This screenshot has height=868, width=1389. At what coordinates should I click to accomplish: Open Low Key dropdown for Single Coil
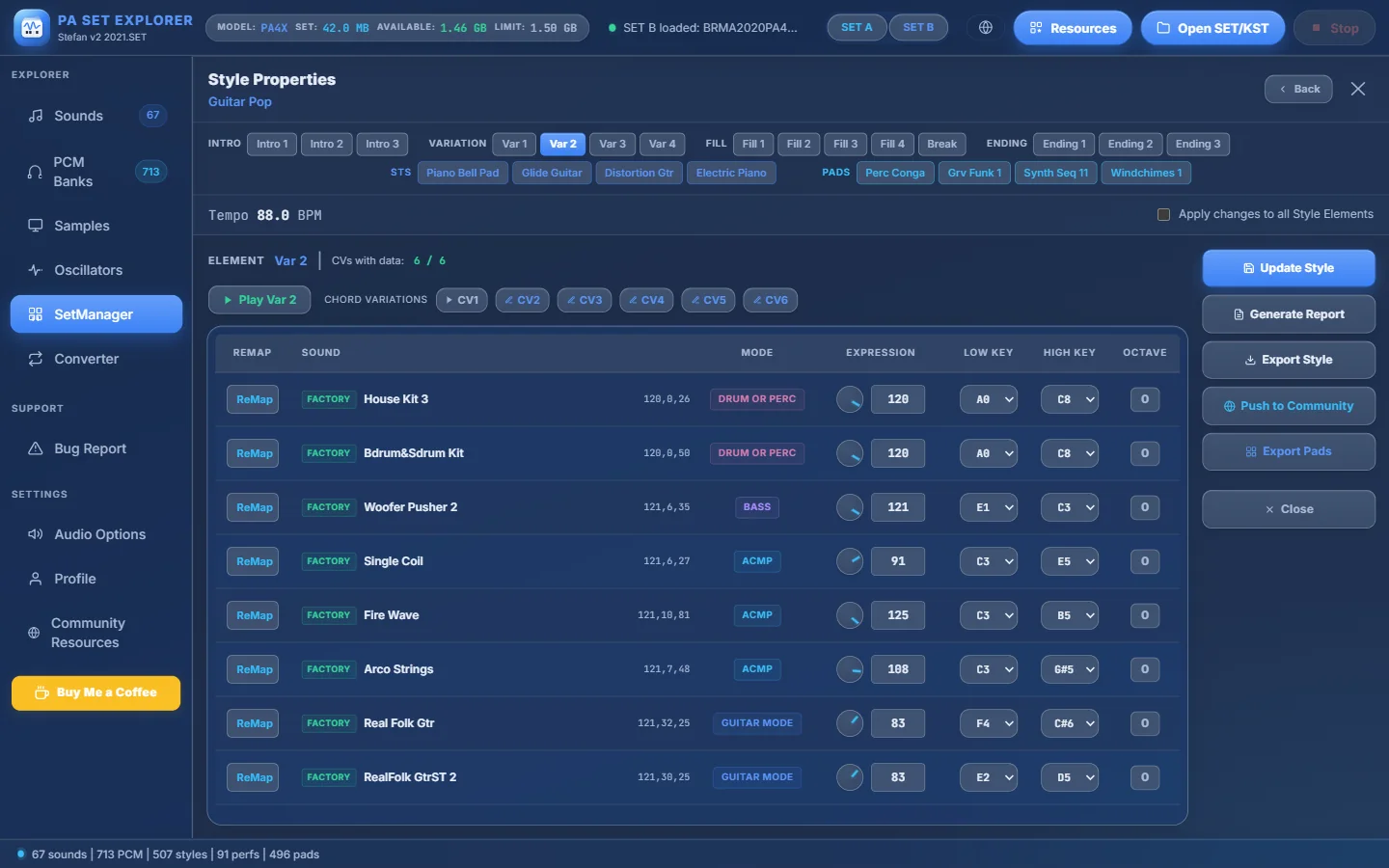[x=989, y=561]
